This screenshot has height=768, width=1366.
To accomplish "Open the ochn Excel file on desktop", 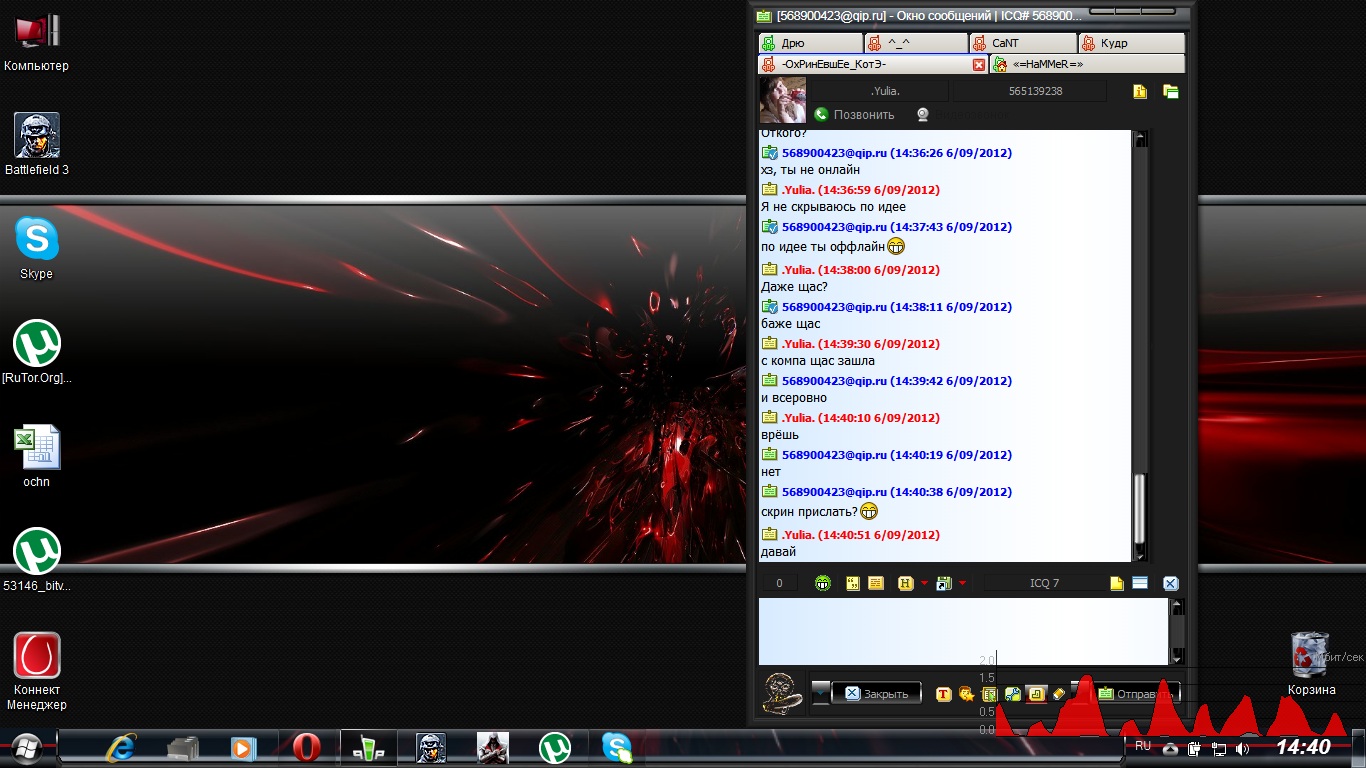I will pyautogui.click(x=37, y=457).
